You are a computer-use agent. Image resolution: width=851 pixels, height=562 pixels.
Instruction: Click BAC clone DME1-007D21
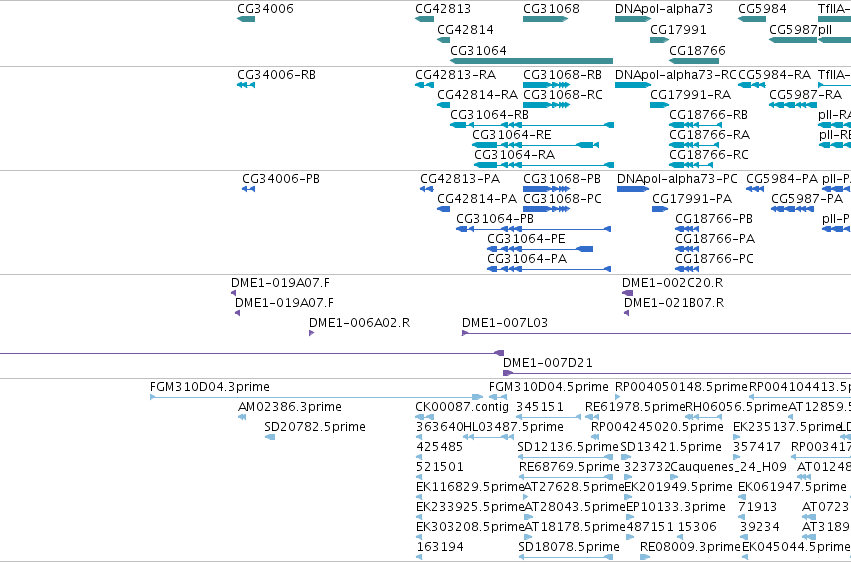pyautogui.click(x=548, y=363)
